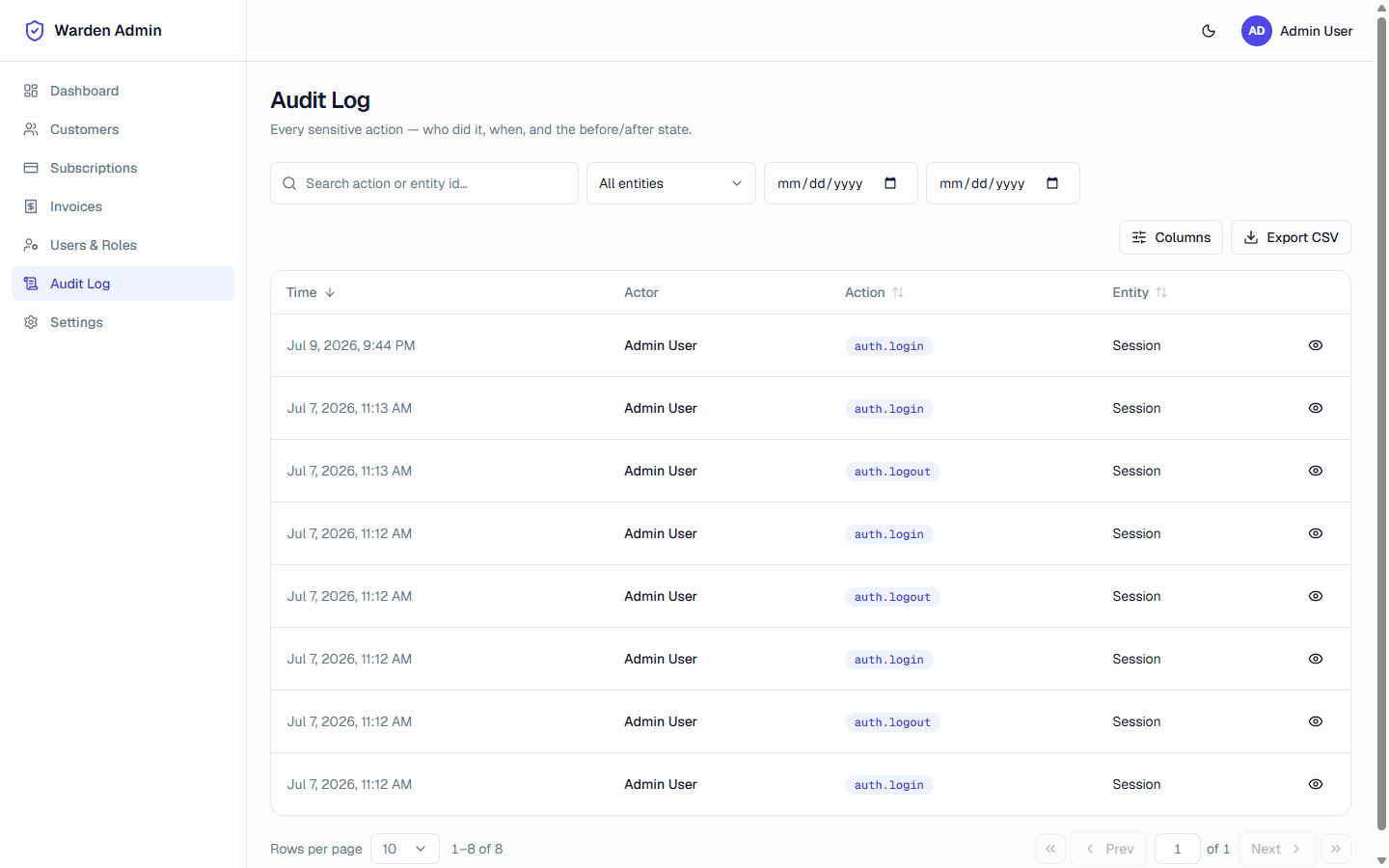1389x868 pixels.
Task: Click the auth.login badge in the 11:13 AM row
Action: click(x=889, y=409)
